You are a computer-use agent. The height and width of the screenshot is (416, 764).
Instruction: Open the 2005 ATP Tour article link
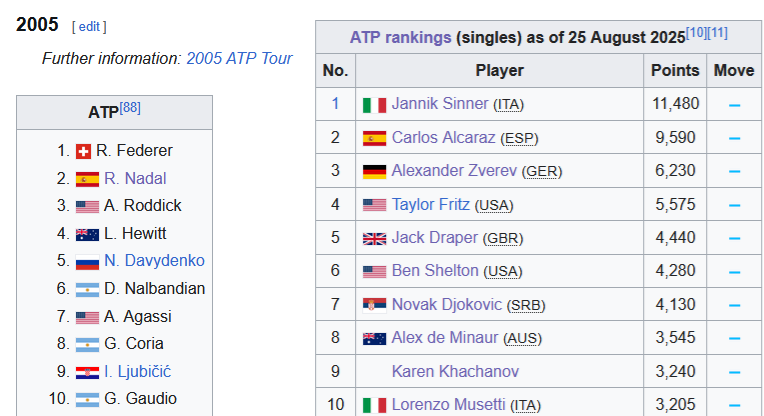239,58
